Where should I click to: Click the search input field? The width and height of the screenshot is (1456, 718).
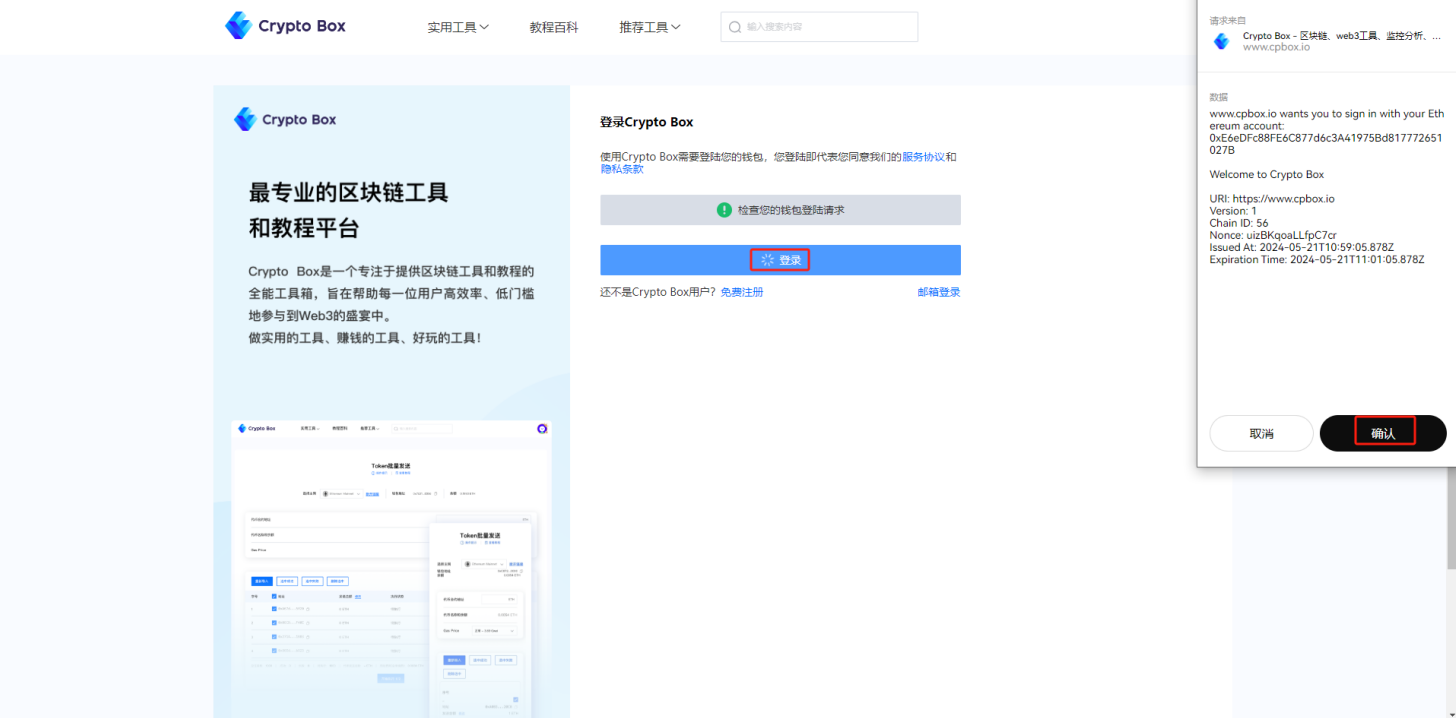pos(819,27)
